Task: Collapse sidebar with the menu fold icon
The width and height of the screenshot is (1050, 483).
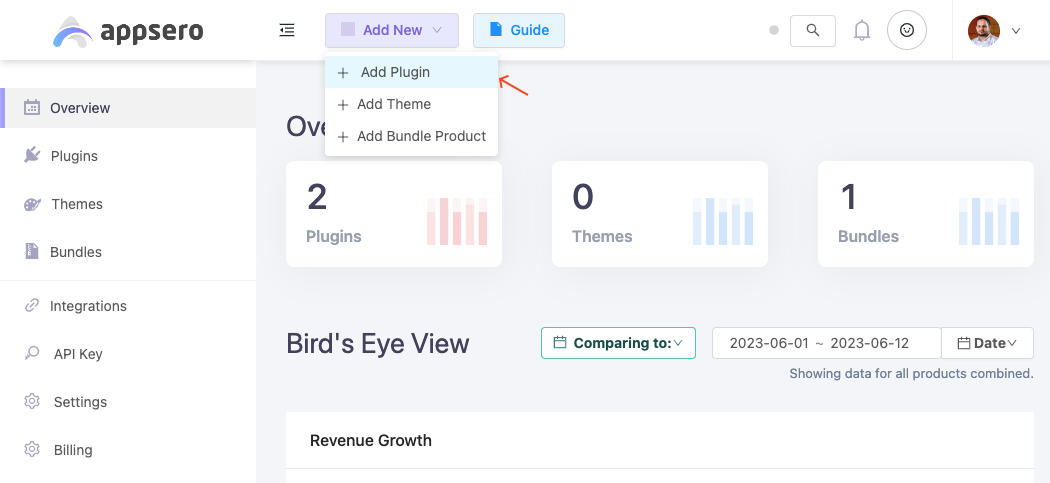Action: pos(287,30)
